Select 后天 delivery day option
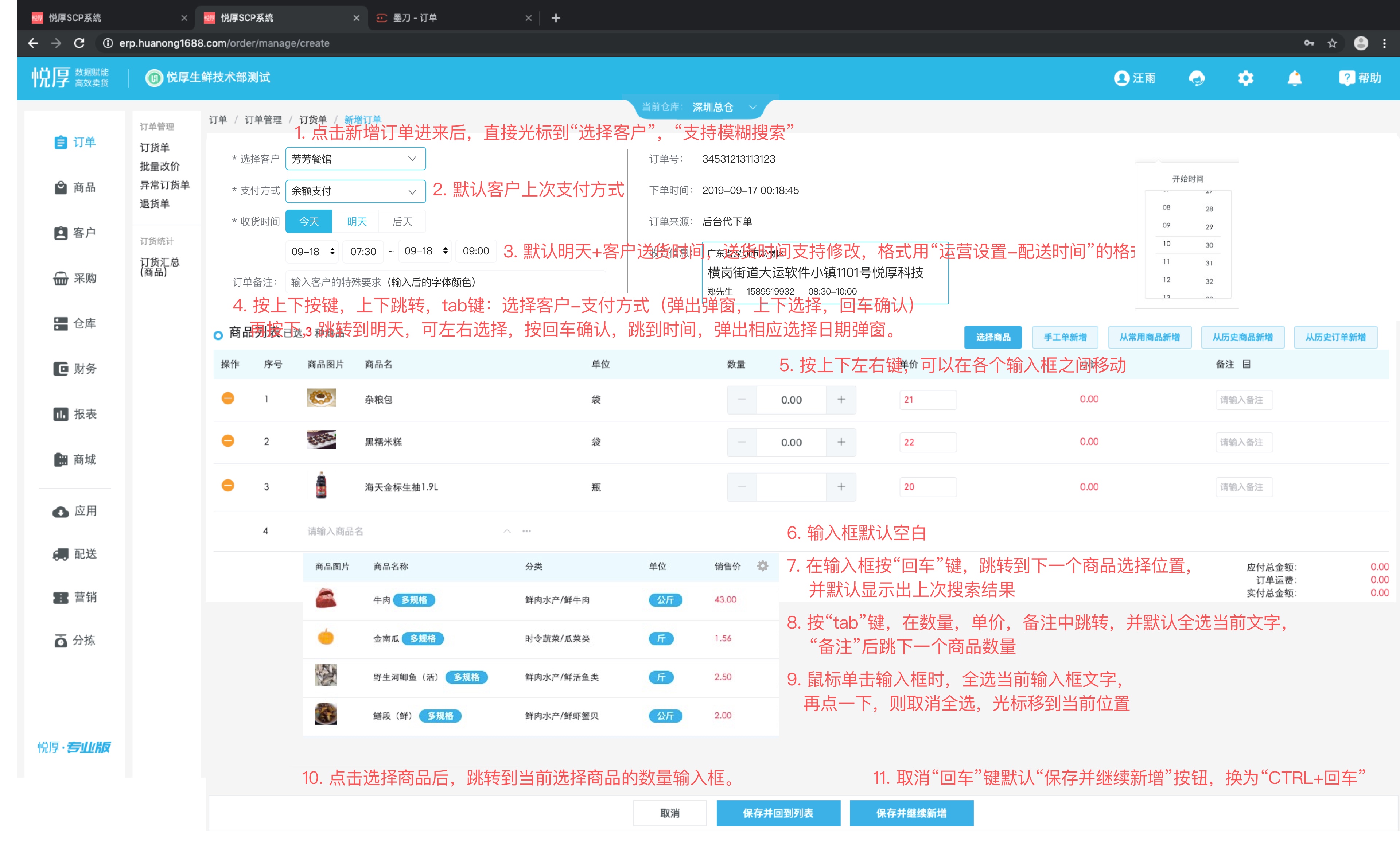This screenshot has height=848, width=1400. (x=402, y=222)
